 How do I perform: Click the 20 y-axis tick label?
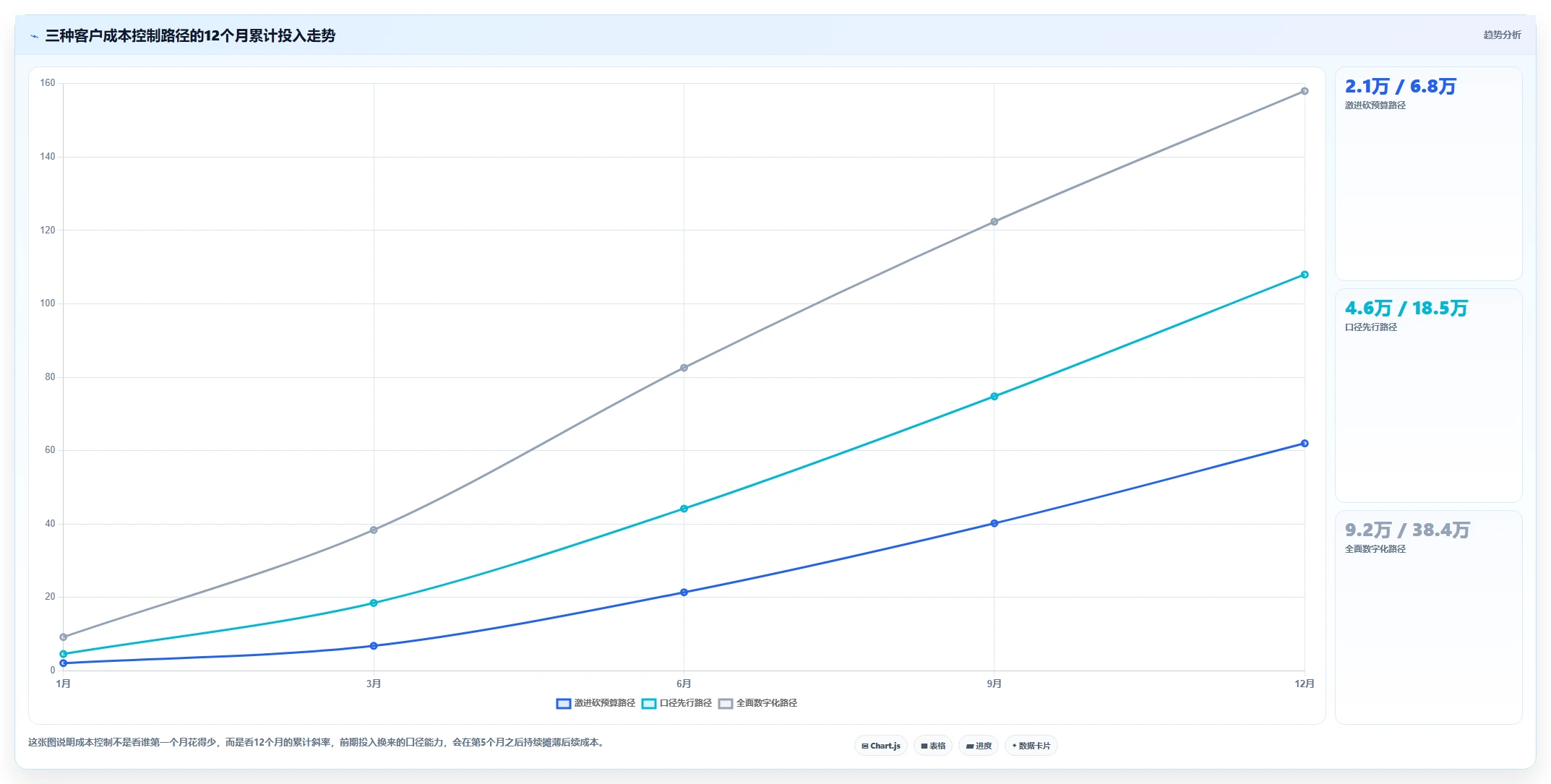(50, 597)
